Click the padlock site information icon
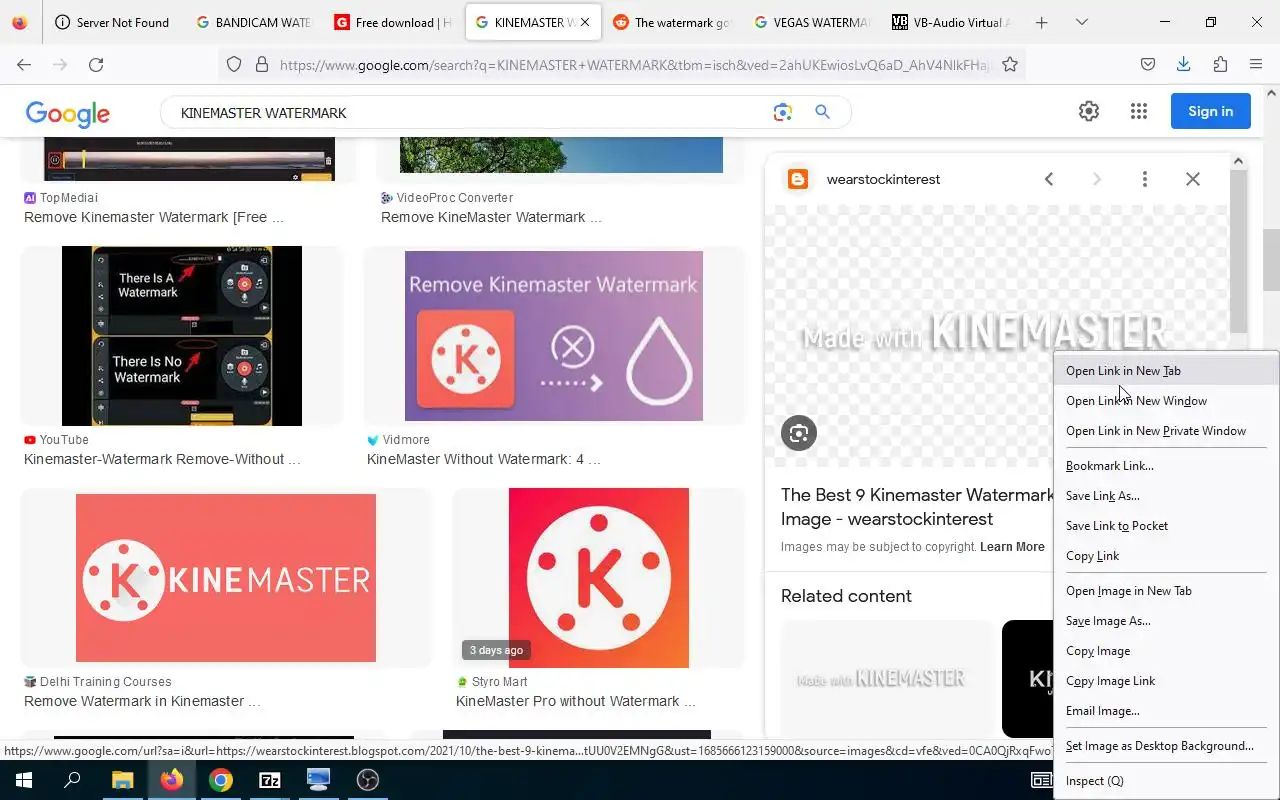This screenshot has width=1280, height=800. (x=262, y=64)
